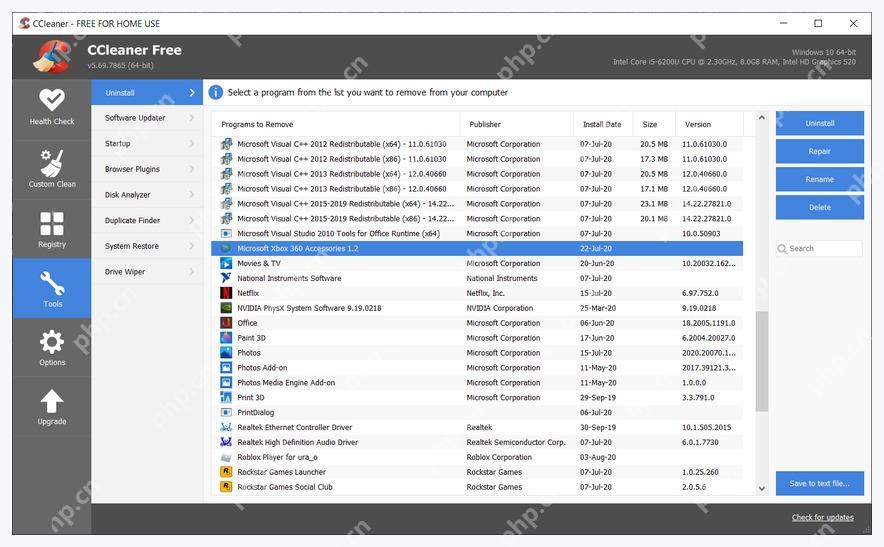884x547 pixels.
Task: Open the Uninstall tools tab
Action: 147,92
